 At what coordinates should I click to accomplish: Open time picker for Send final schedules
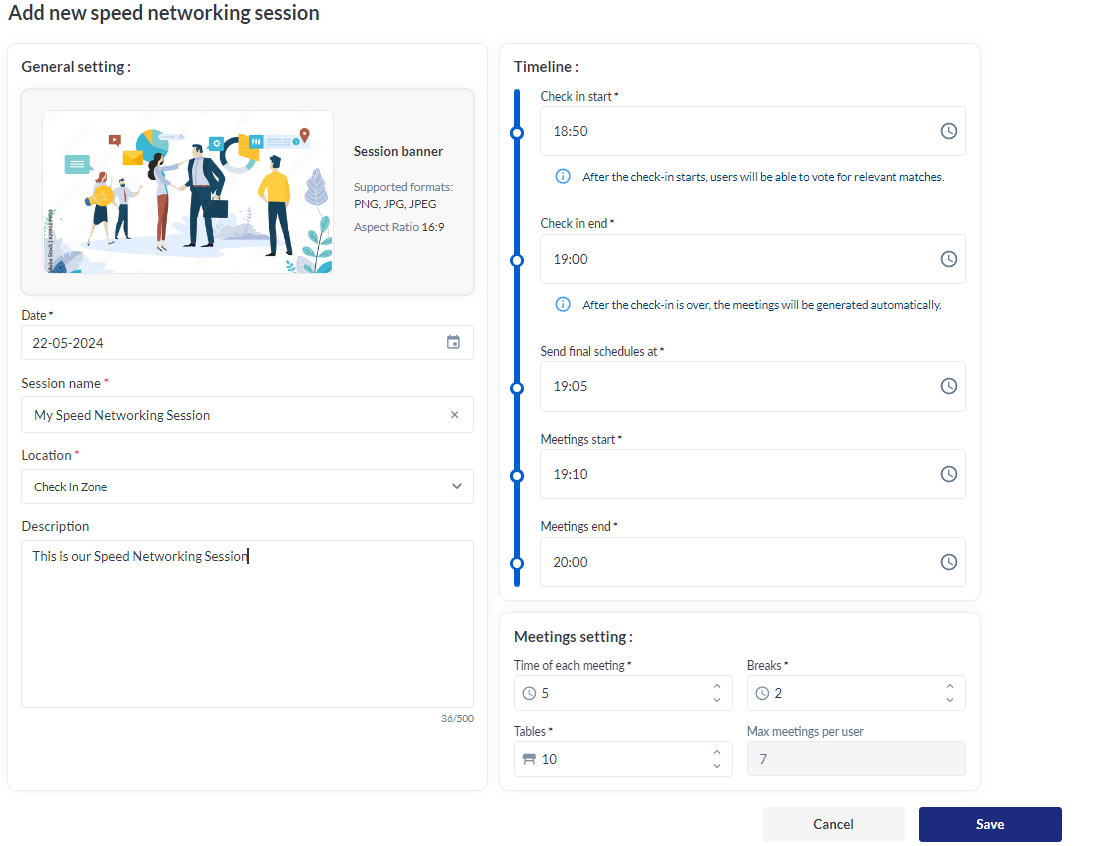pos(948,386)
